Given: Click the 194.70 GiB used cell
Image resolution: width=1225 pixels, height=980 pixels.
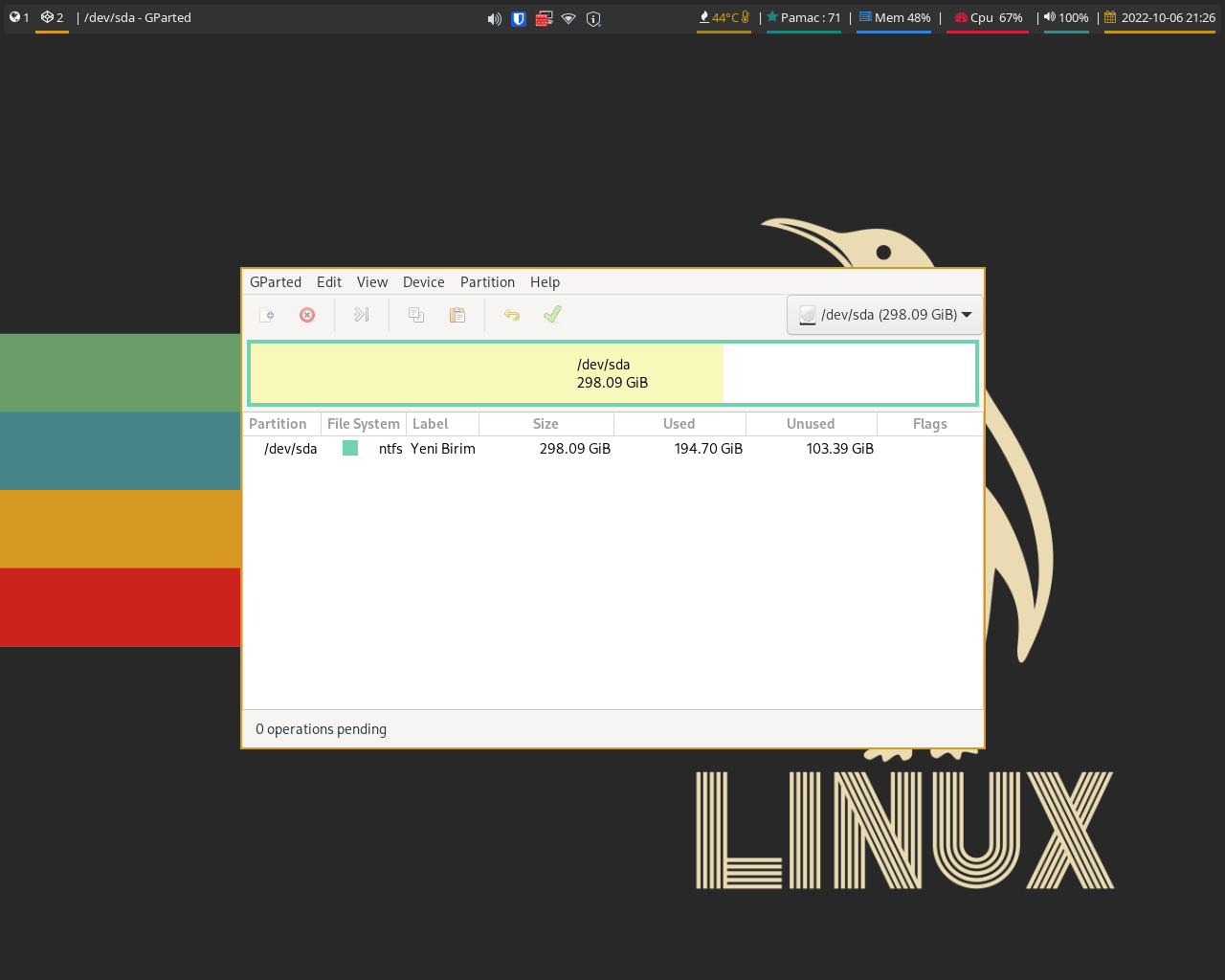Looking at the screenshot, I should [708, 449].
